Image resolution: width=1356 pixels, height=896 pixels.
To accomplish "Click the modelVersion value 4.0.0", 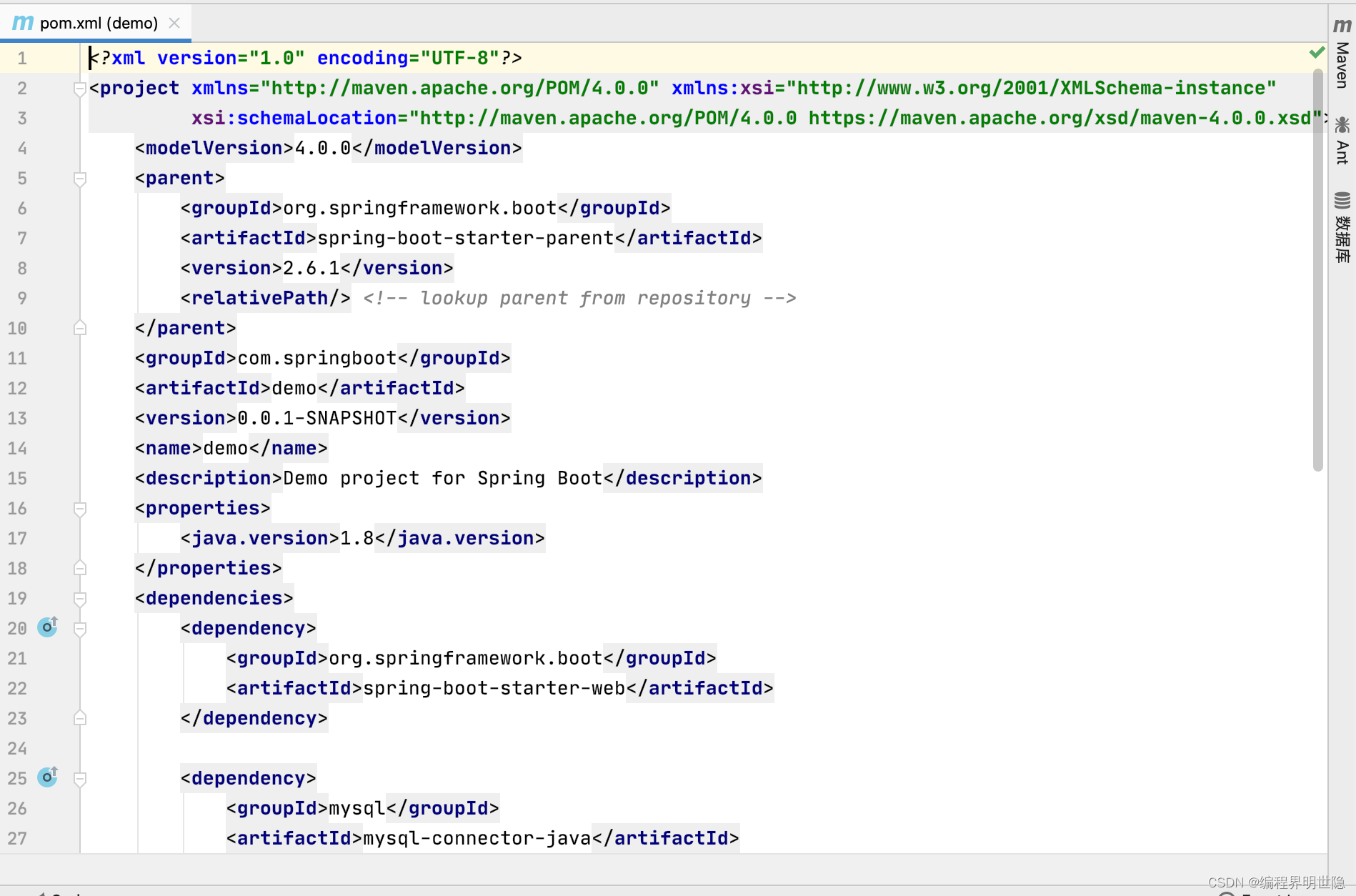I will [323, 148].
